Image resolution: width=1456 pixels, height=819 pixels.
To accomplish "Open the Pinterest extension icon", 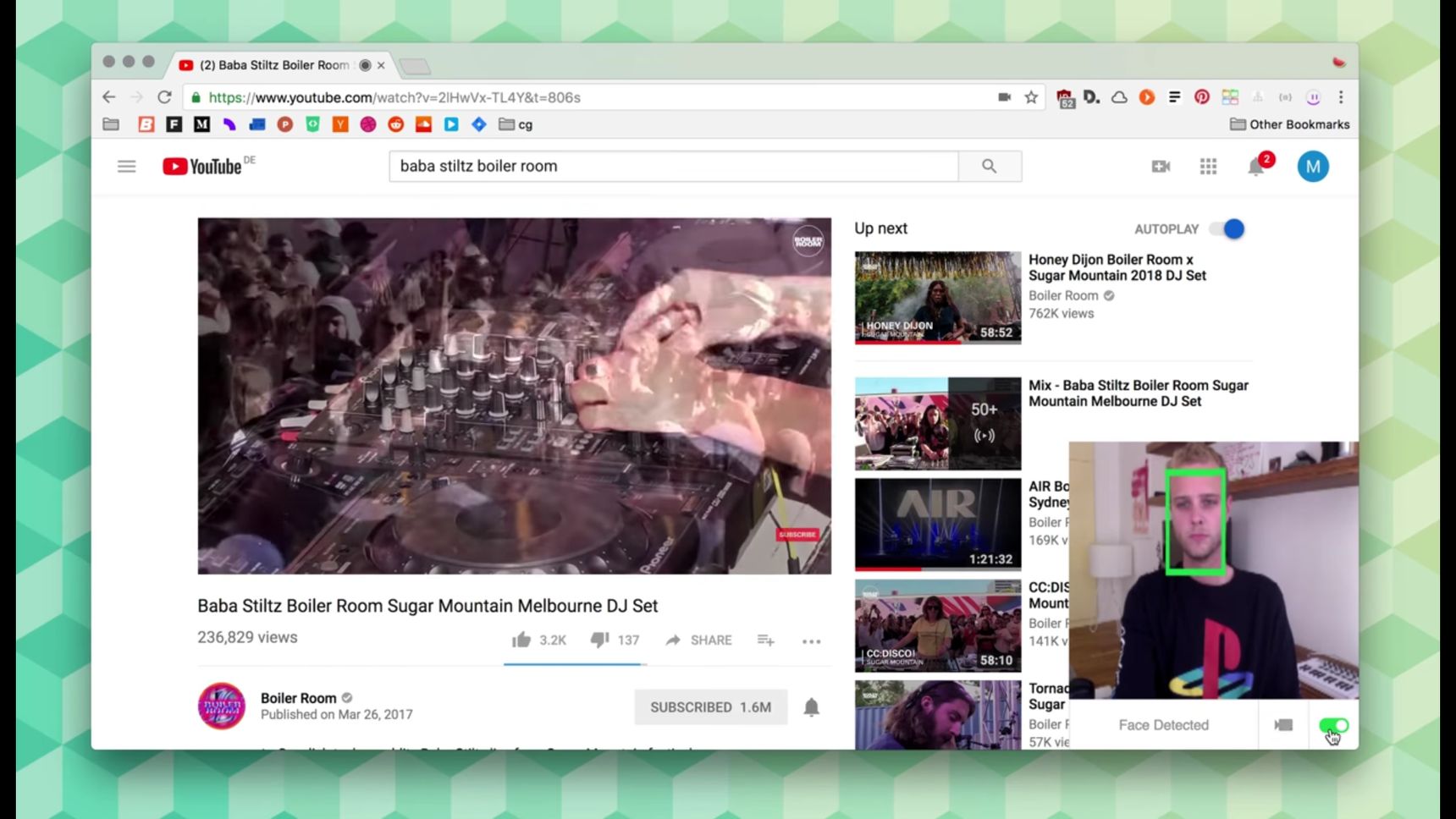I will [x=1202, y=97].
